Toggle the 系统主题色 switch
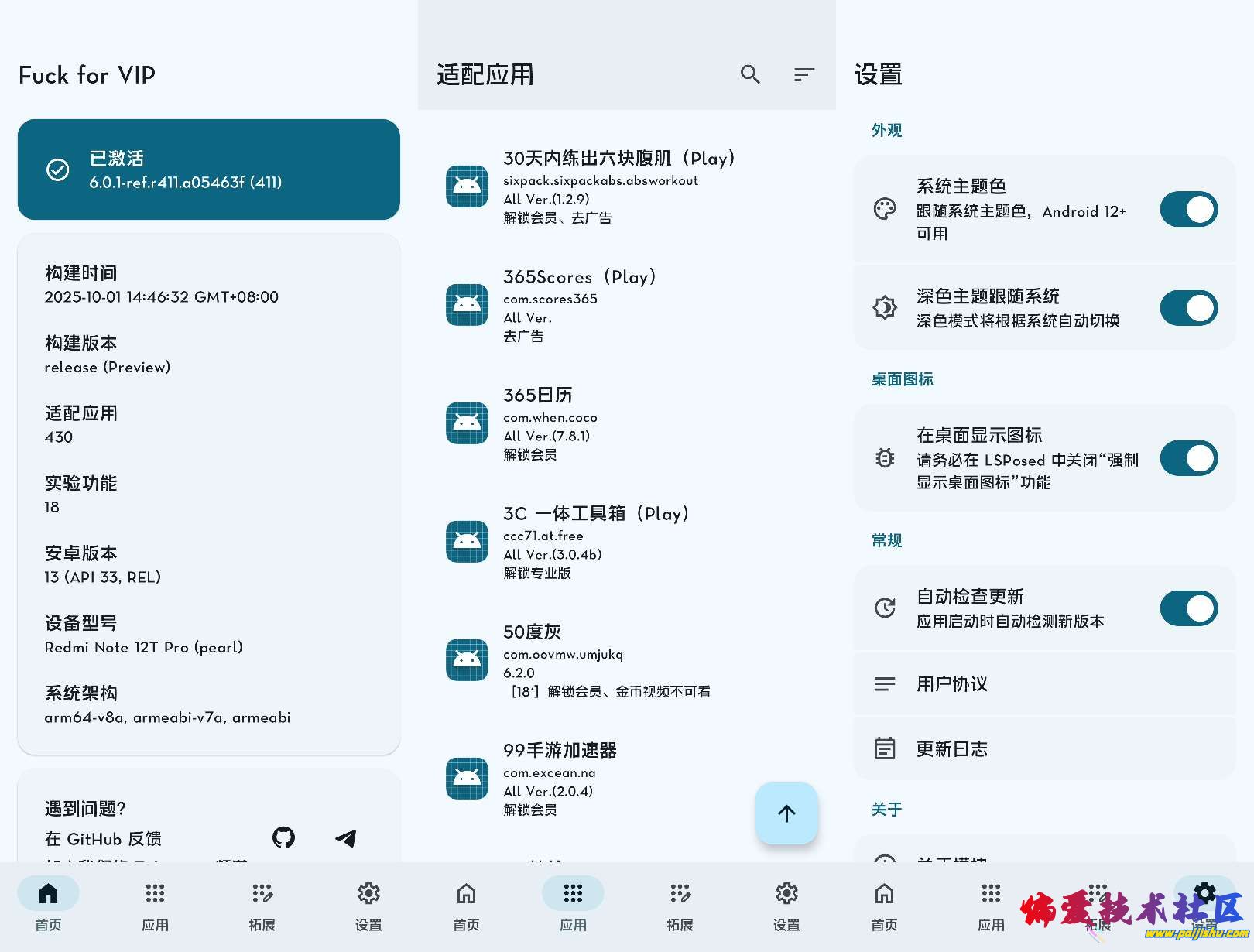1254x952 pixels. (x=1188, y=210)
